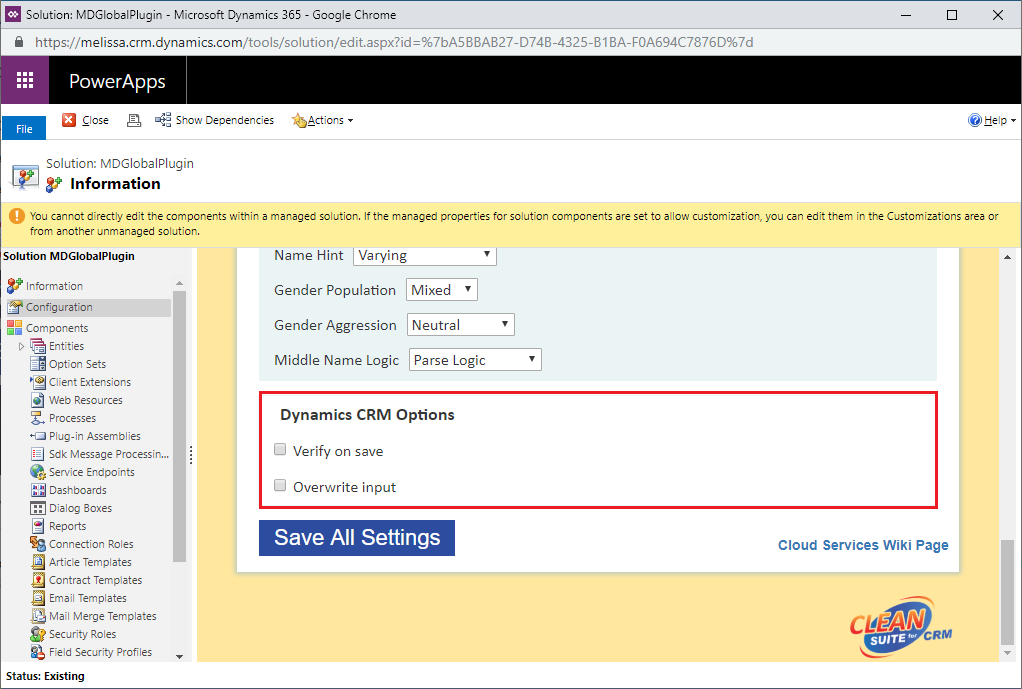Viewport: 1022px width, 689px height.
Task: Click the Service Endpoints icon
Action: [38, 472]
